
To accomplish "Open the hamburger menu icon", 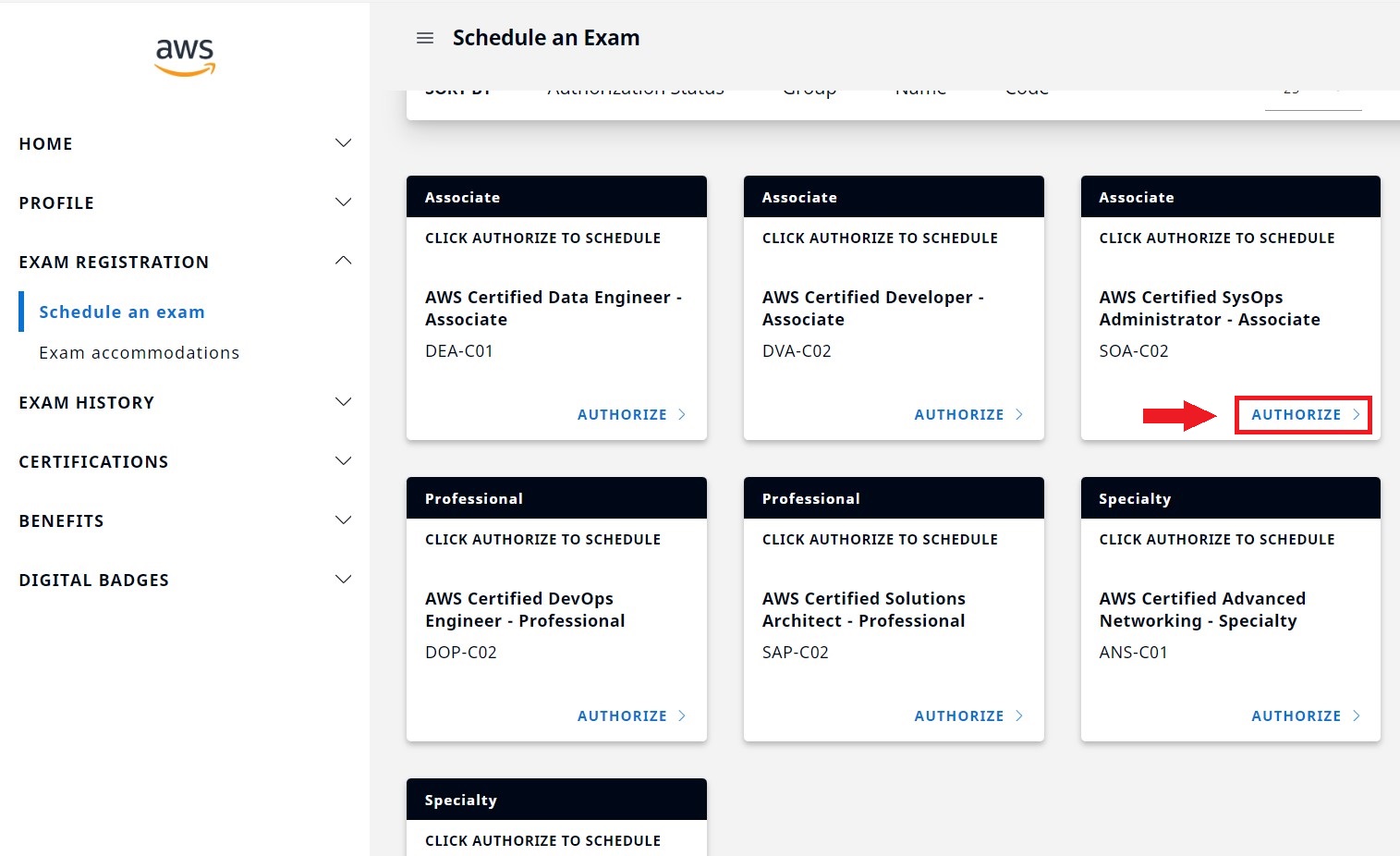I will tap(425, 38).
